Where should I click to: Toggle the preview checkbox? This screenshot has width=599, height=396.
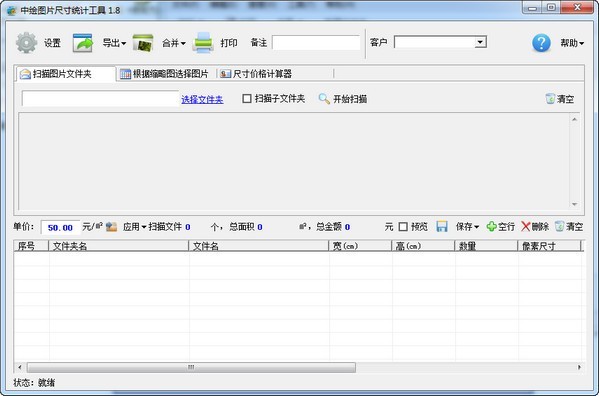point(403,227)
